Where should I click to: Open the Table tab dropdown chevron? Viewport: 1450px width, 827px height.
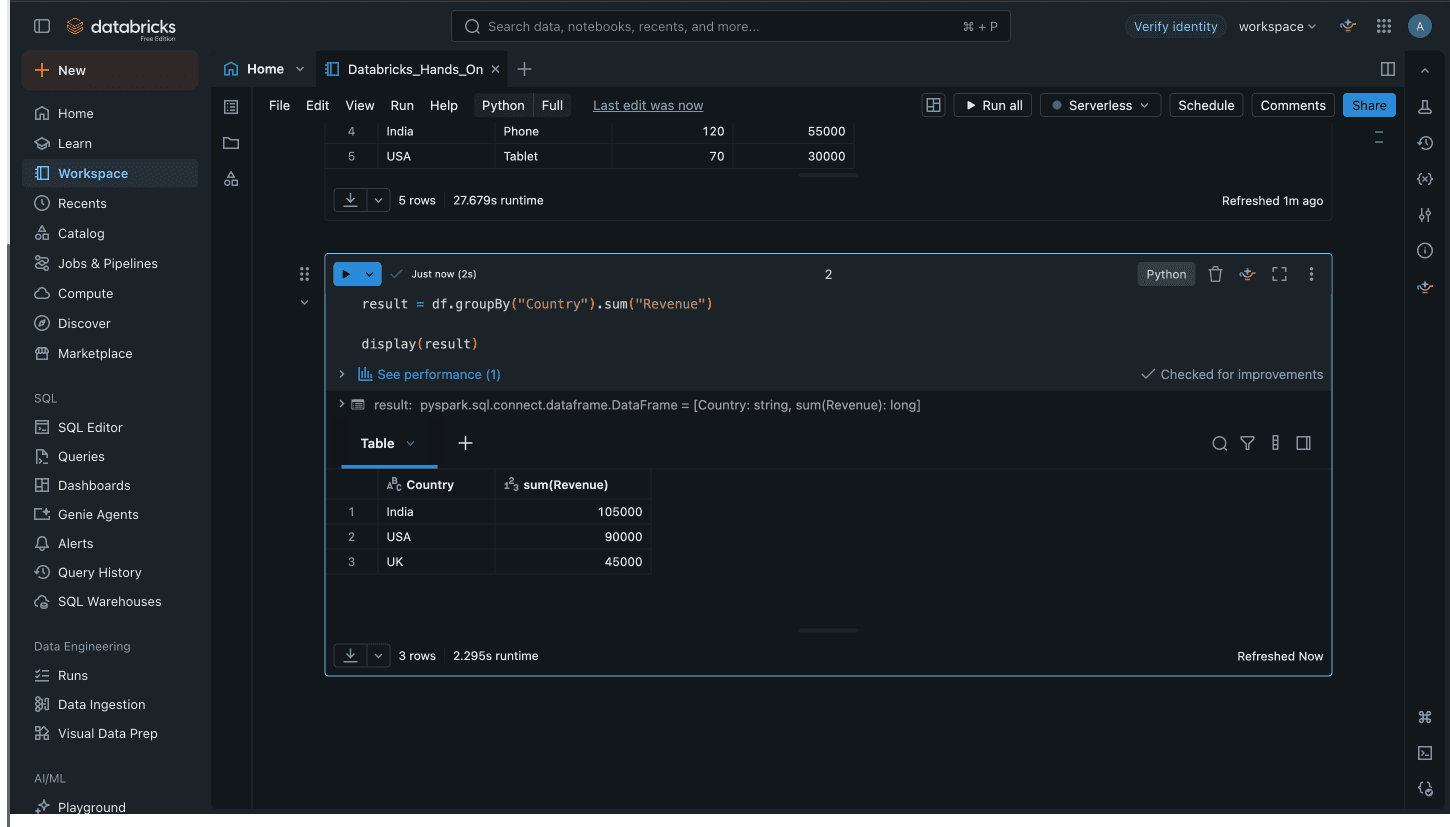(410, 443)
